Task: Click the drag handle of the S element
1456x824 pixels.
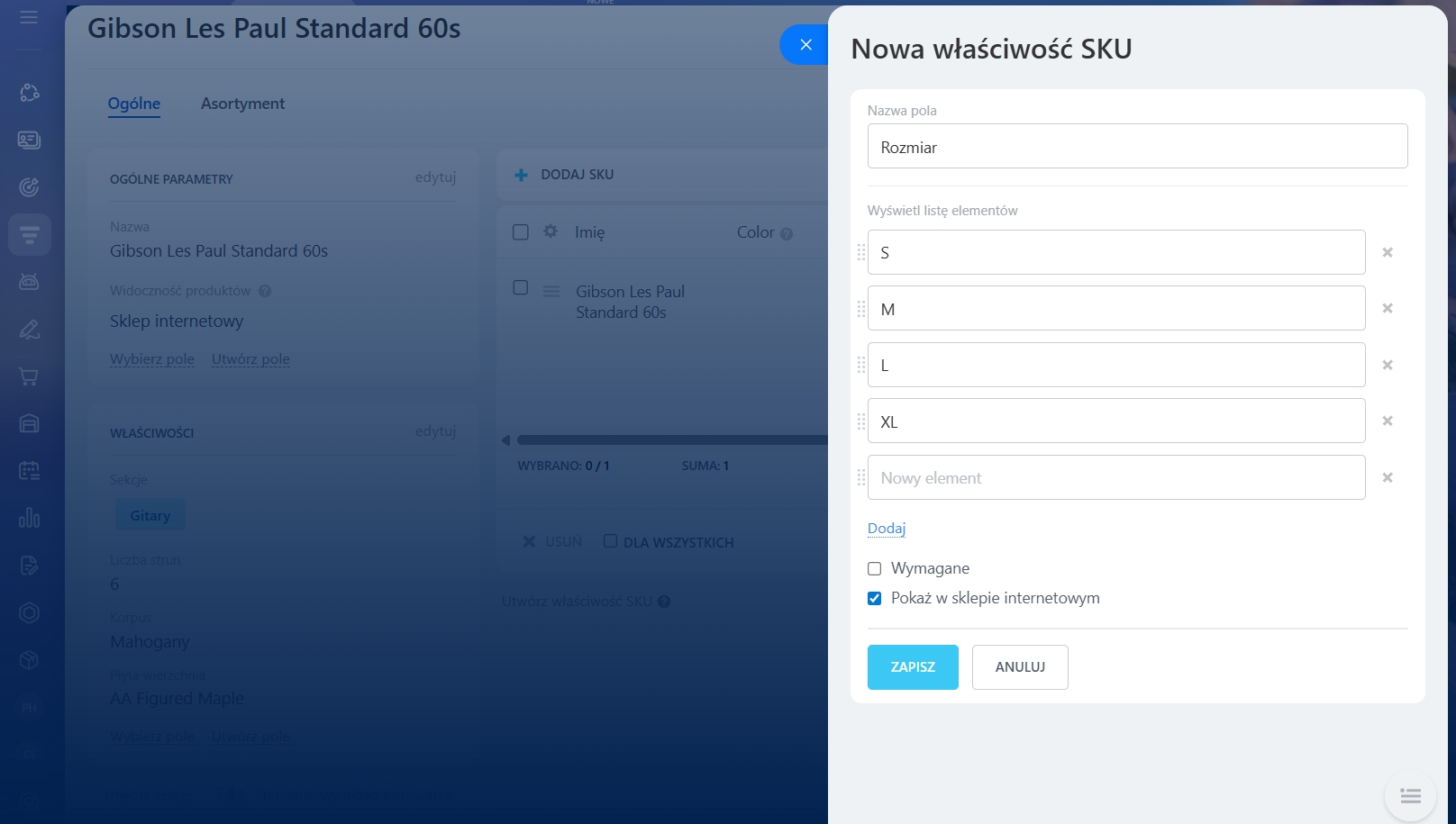Action: tap(861, 252)
